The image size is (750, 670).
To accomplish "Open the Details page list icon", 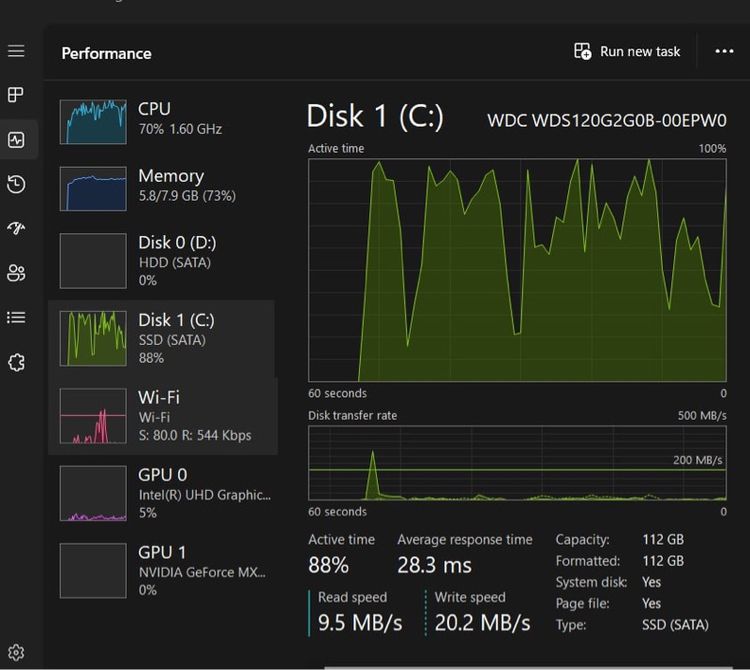I will point(16,317).
